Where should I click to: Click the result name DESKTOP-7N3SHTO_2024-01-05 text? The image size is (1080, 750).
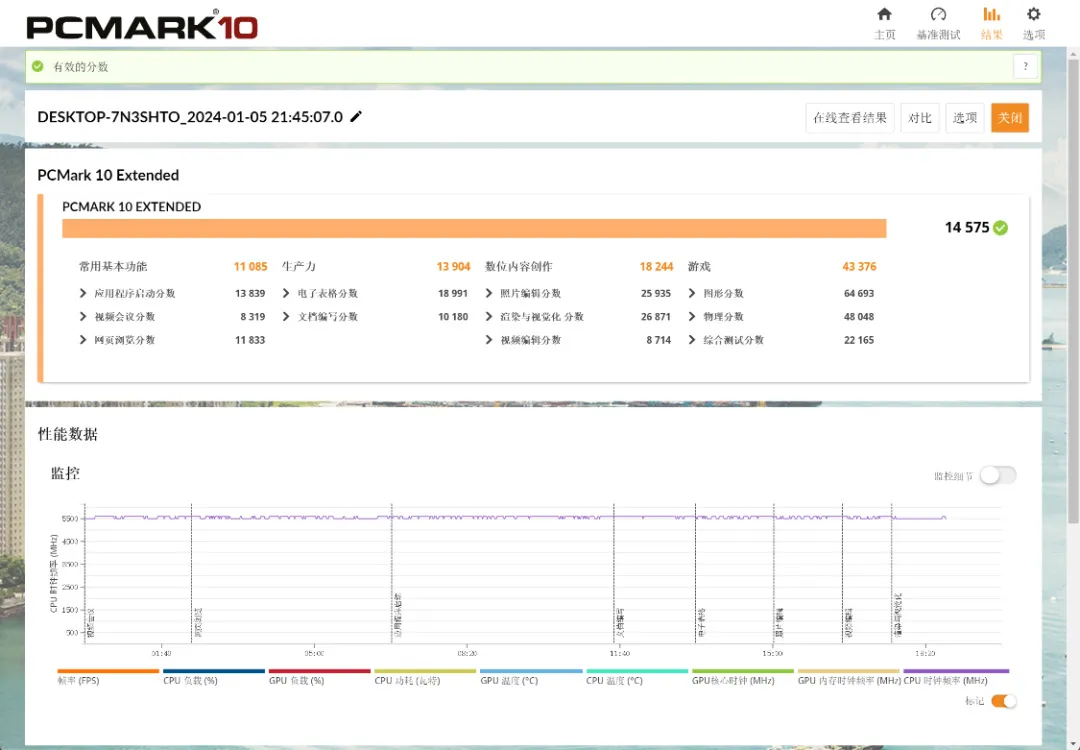coord(190,117)
